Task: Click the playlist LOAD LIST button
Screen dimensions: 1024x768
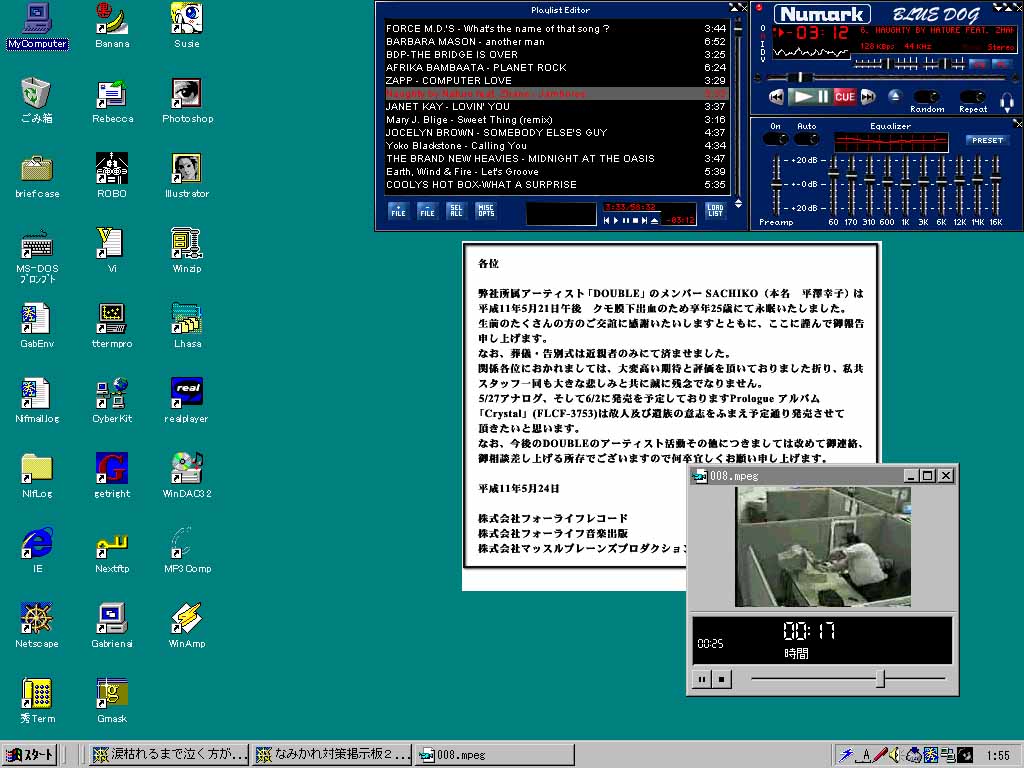Action: tap(715, 210)
